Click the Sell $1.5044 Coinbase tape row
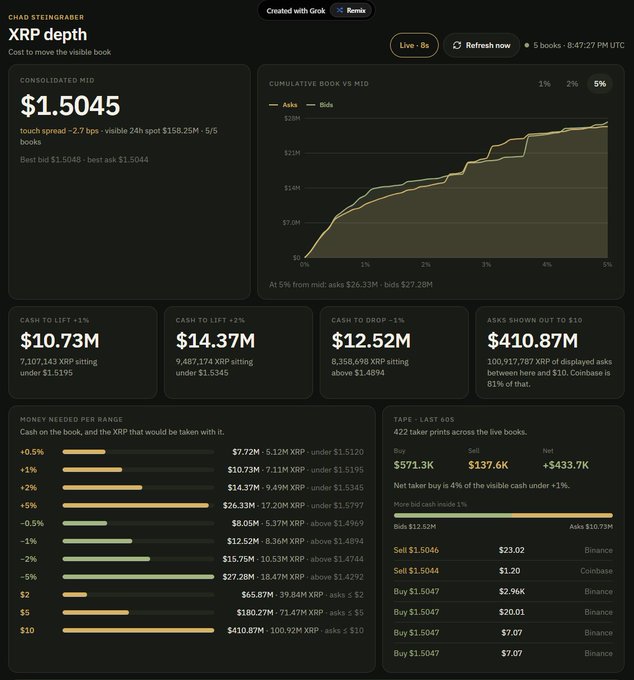 coord(503,571)
